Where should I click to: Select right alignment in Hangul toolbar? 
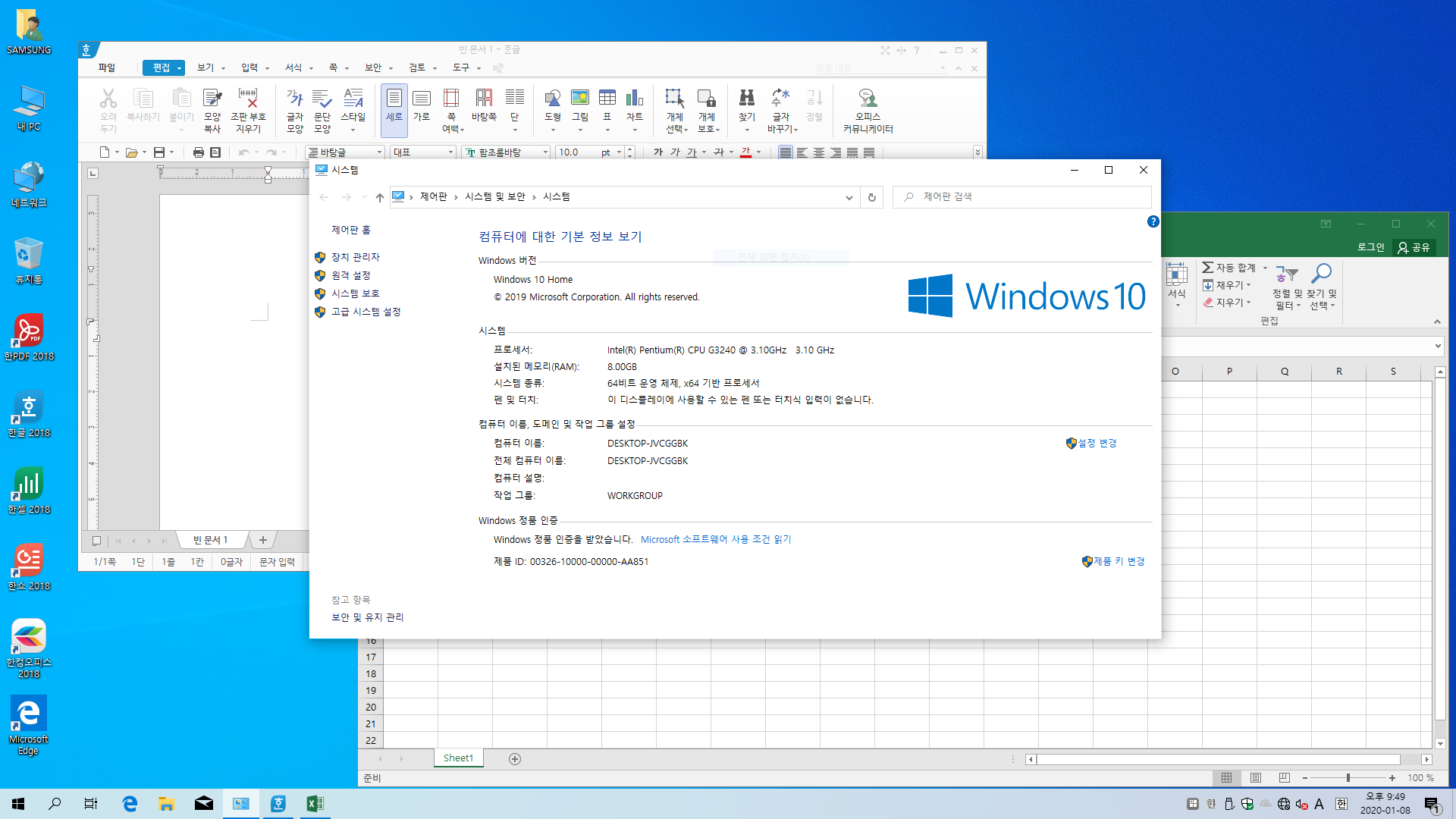[836, 152]
